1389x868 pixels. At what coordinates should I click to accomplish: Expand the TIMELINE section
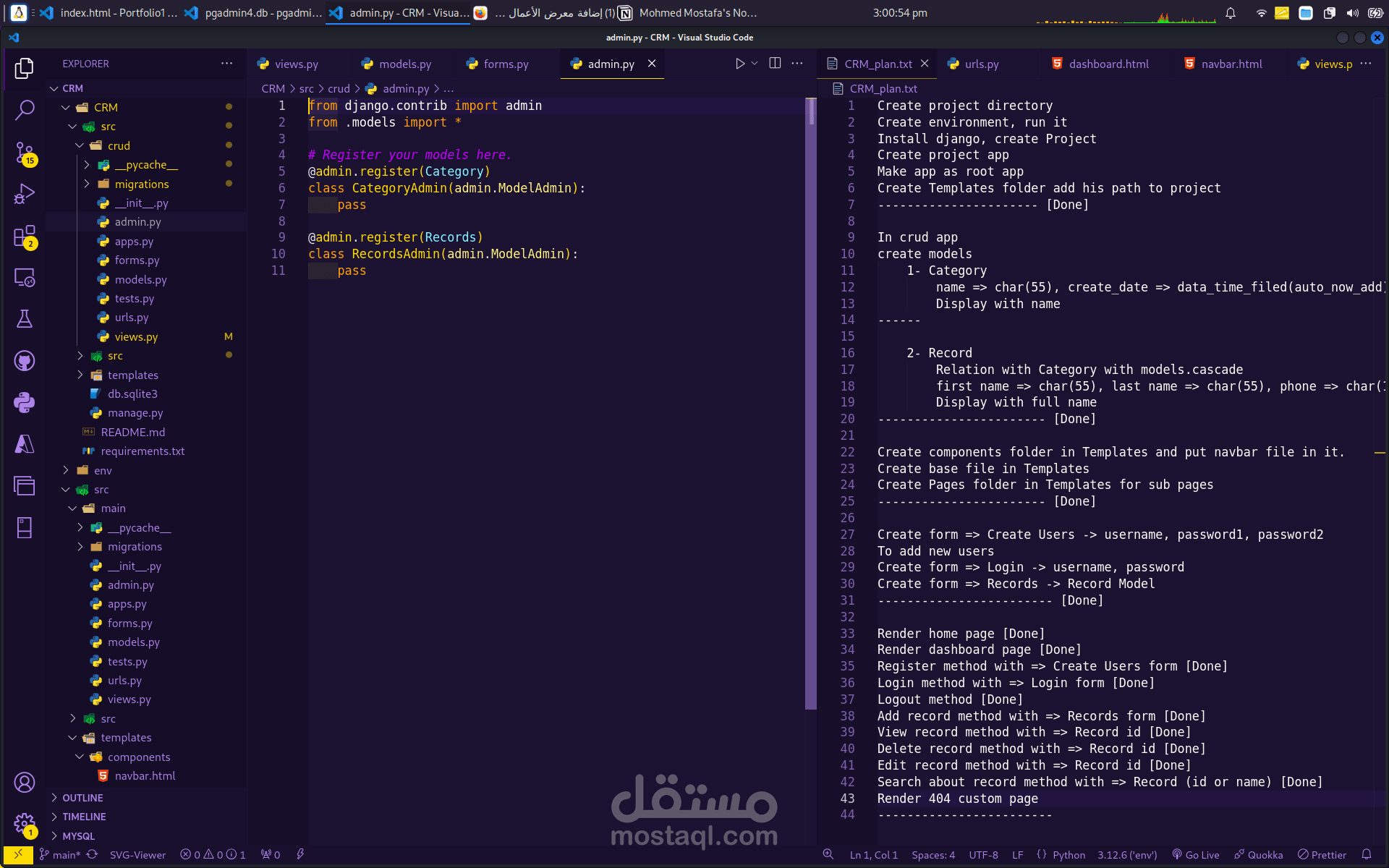(84, 817)
